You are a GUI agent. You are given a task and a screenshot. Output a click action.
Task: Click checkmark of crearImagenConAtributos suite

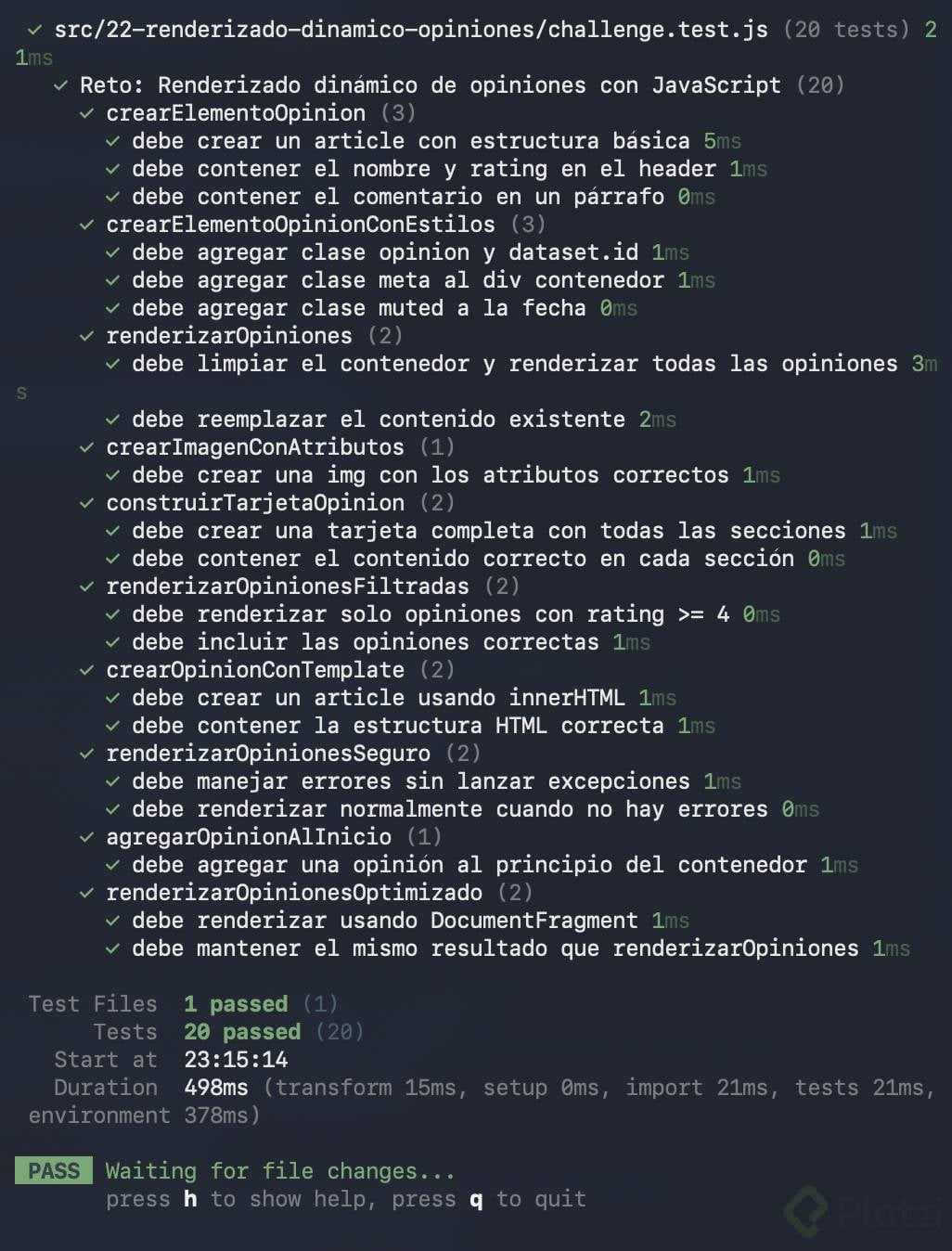86,447
